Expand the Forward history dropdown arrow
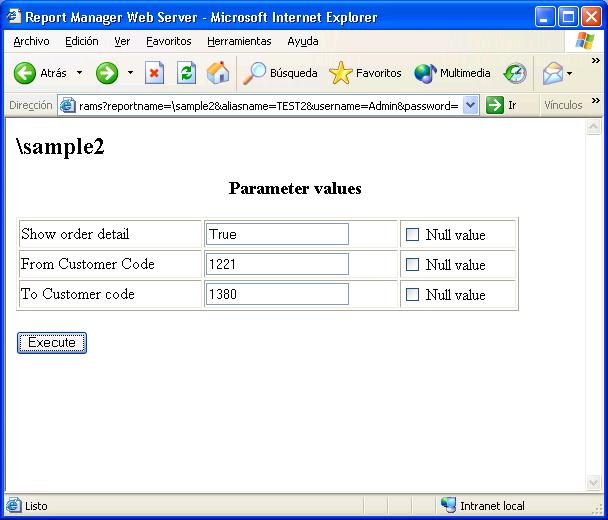This screenshot has width=608, height=520. click(x=130, y=73)
